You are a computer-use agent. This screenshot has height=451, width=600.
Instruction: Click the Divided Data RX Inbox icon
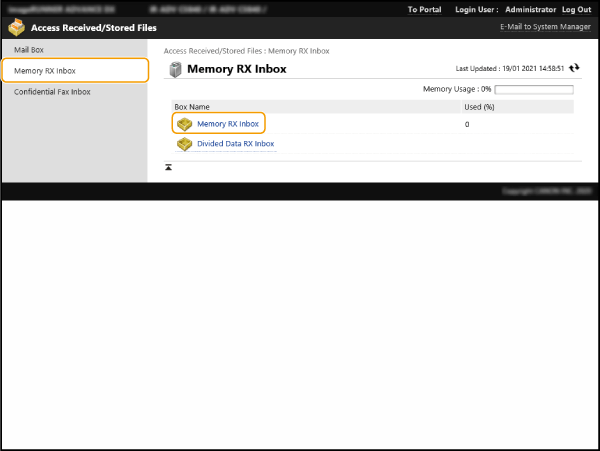[184, 144]
